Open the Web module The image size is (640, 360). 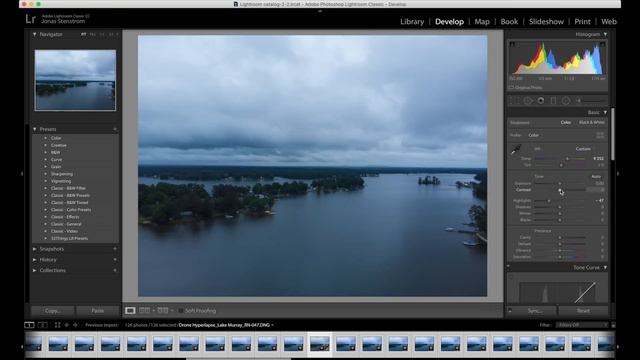click(609, 22)
